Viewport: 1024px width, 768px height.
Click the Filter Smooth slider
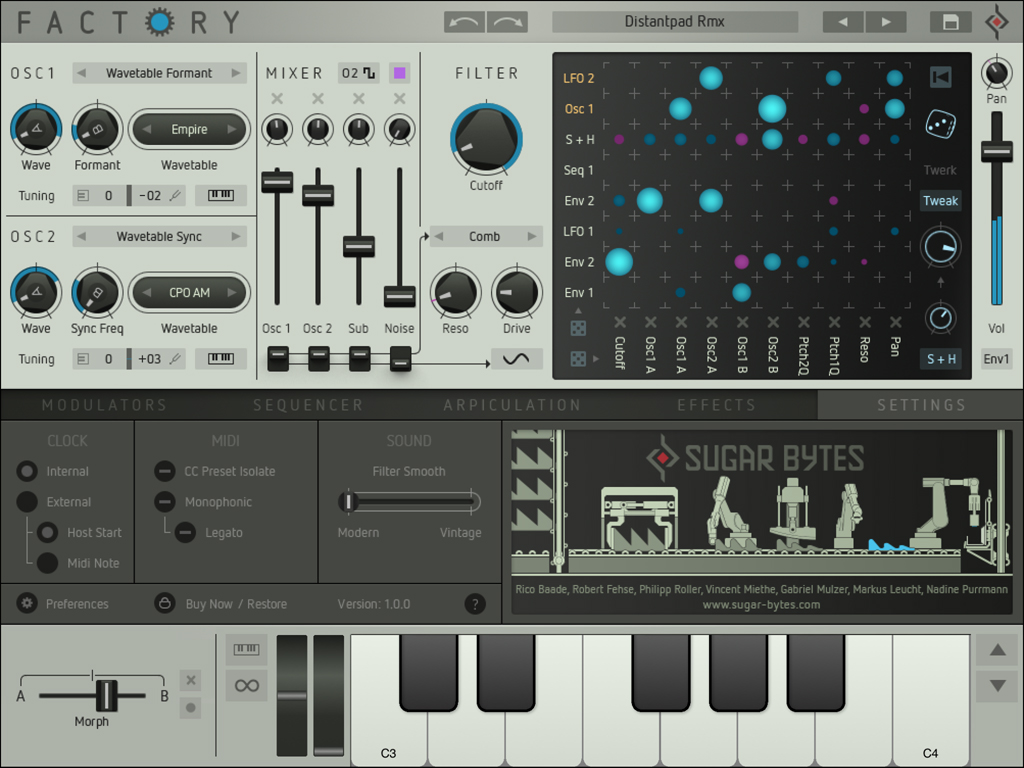click(x=409, y=502)
